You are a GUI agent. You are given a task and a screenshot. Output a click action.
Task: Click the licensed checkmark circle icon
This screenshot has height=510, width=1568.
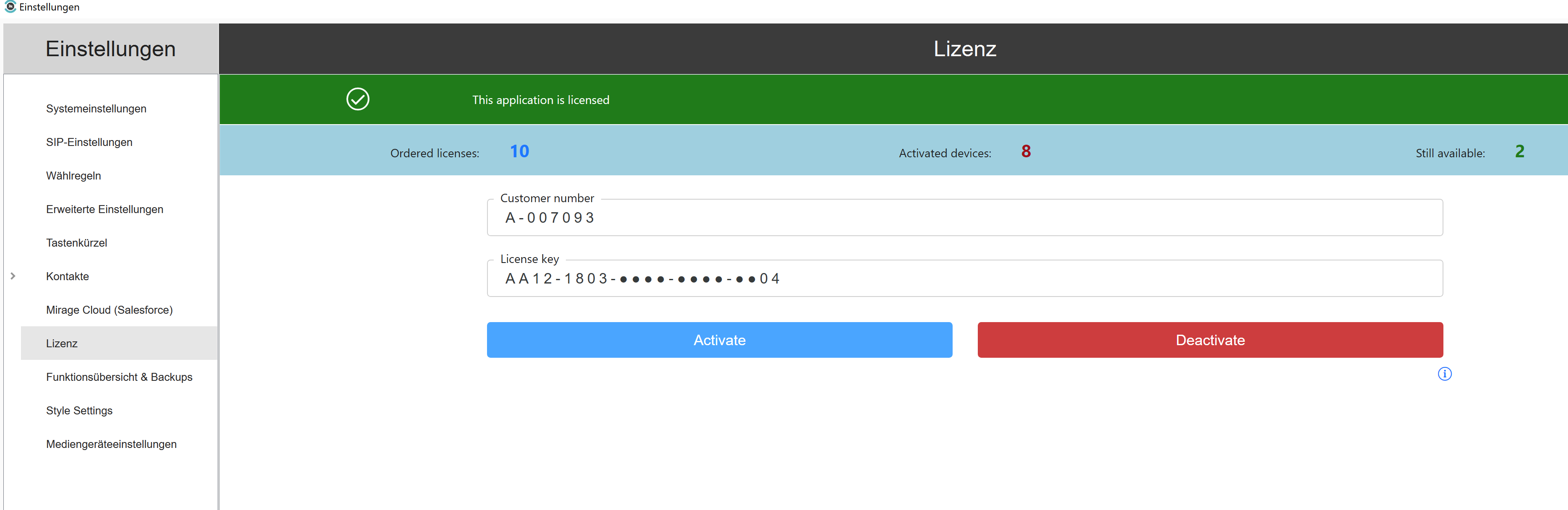coord(358,99)
